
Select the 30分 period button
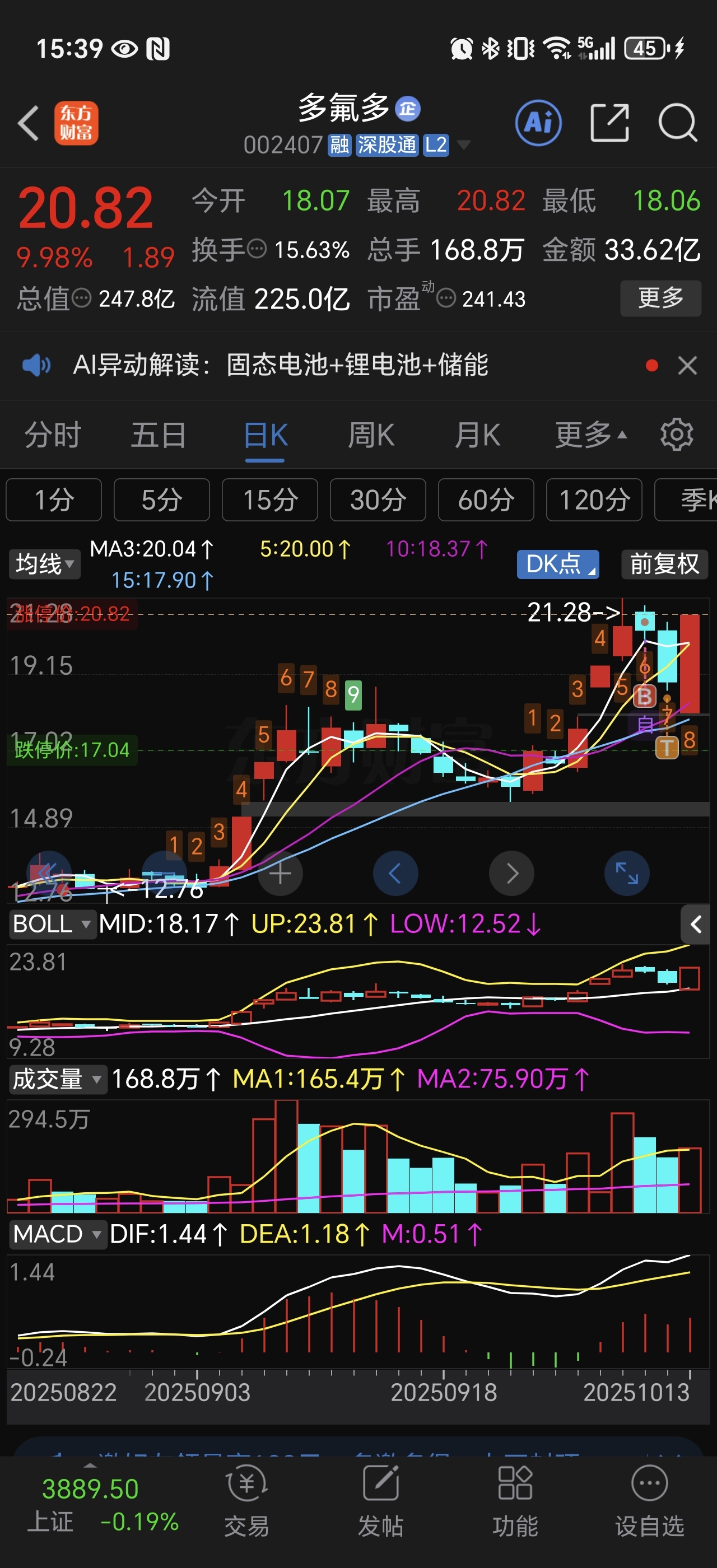tap(378, 500)
